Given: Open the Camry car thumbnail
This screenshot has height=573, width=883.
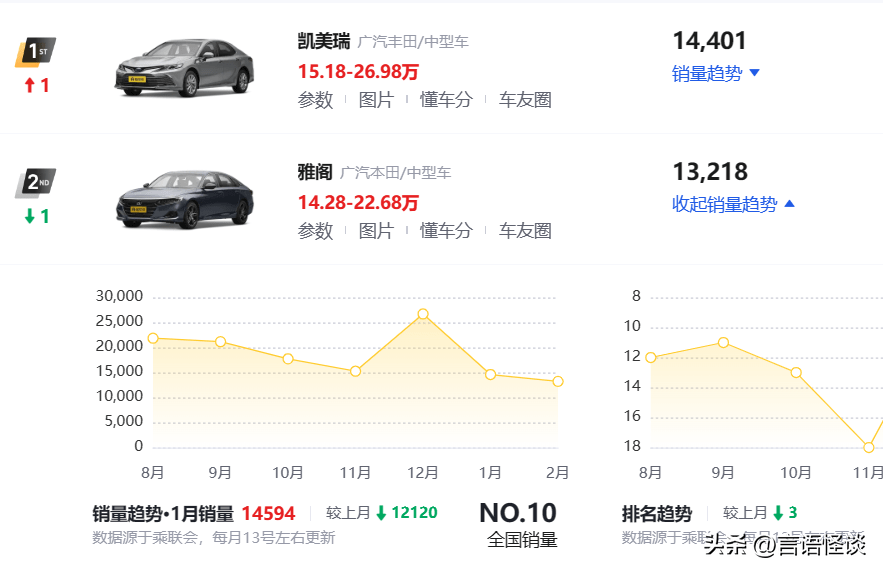Looking at the screenshot, I should (x=185, y=68).
